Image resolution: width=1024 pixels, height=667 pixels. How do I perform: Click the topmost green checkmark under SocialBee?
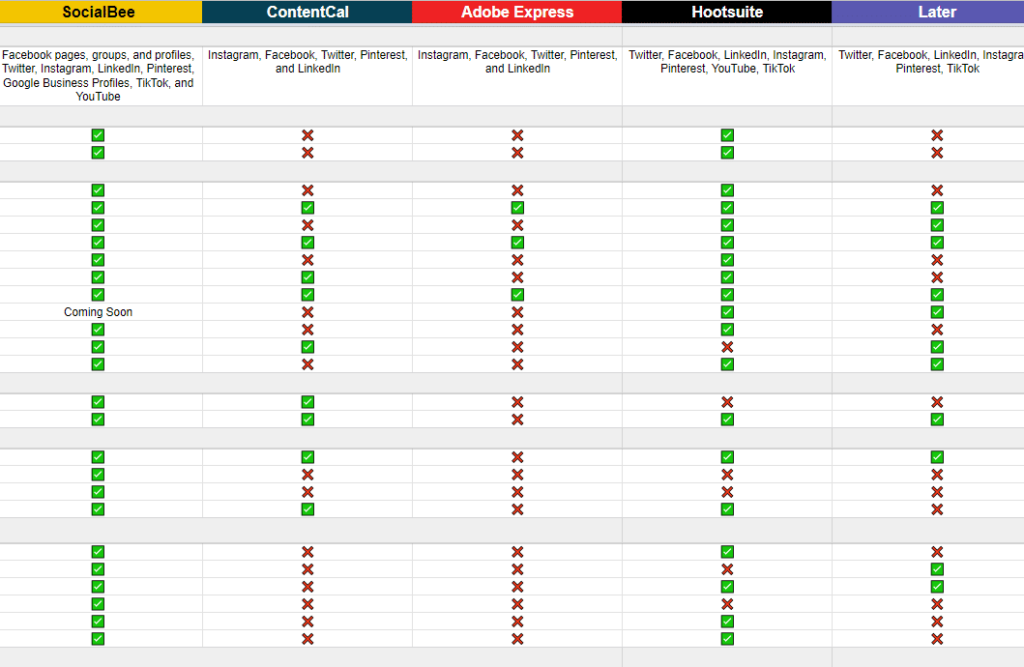(x=97, y=135)
